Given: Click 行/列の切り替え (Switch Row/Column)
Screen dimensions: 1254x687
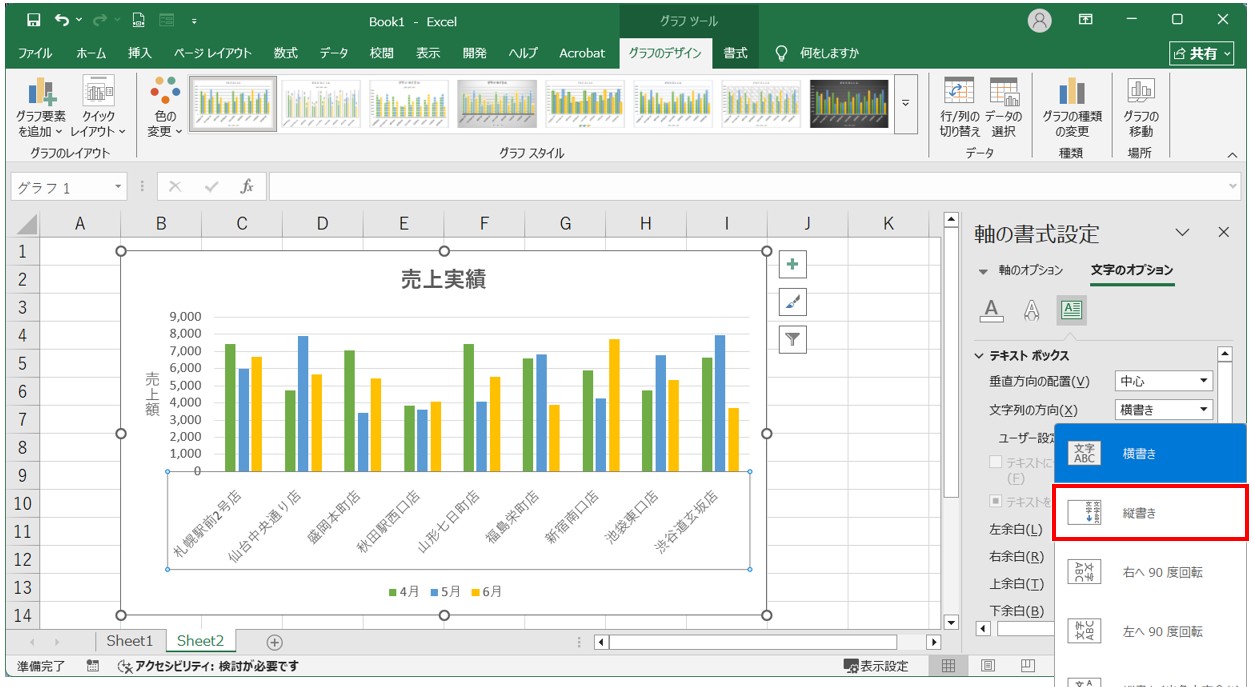Looking at the screenshot, I should [959, 108].
